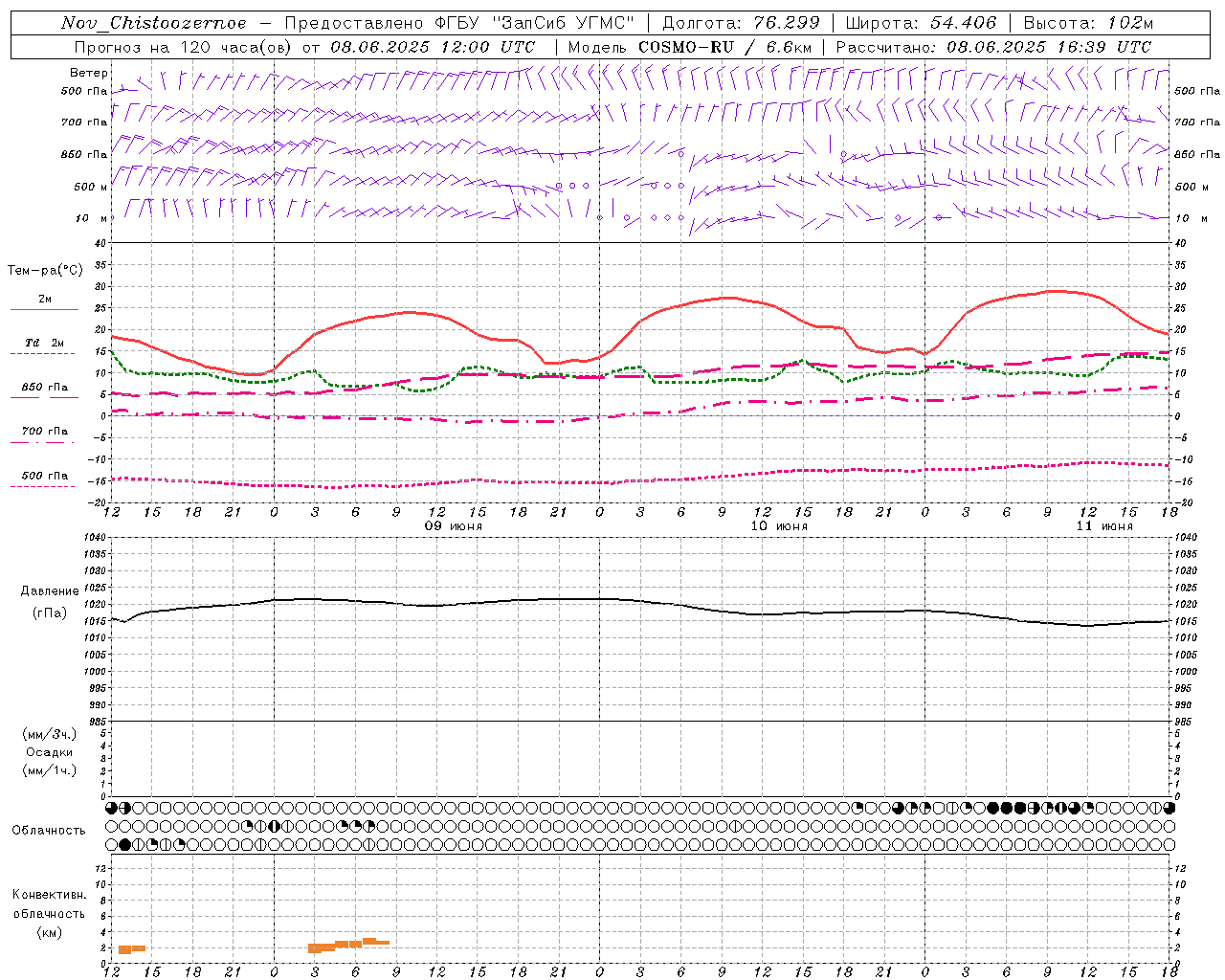Screen dimensions: 1225x980
Task: Click the 'Ветер' wind panel label
Action: coord(89,73)
